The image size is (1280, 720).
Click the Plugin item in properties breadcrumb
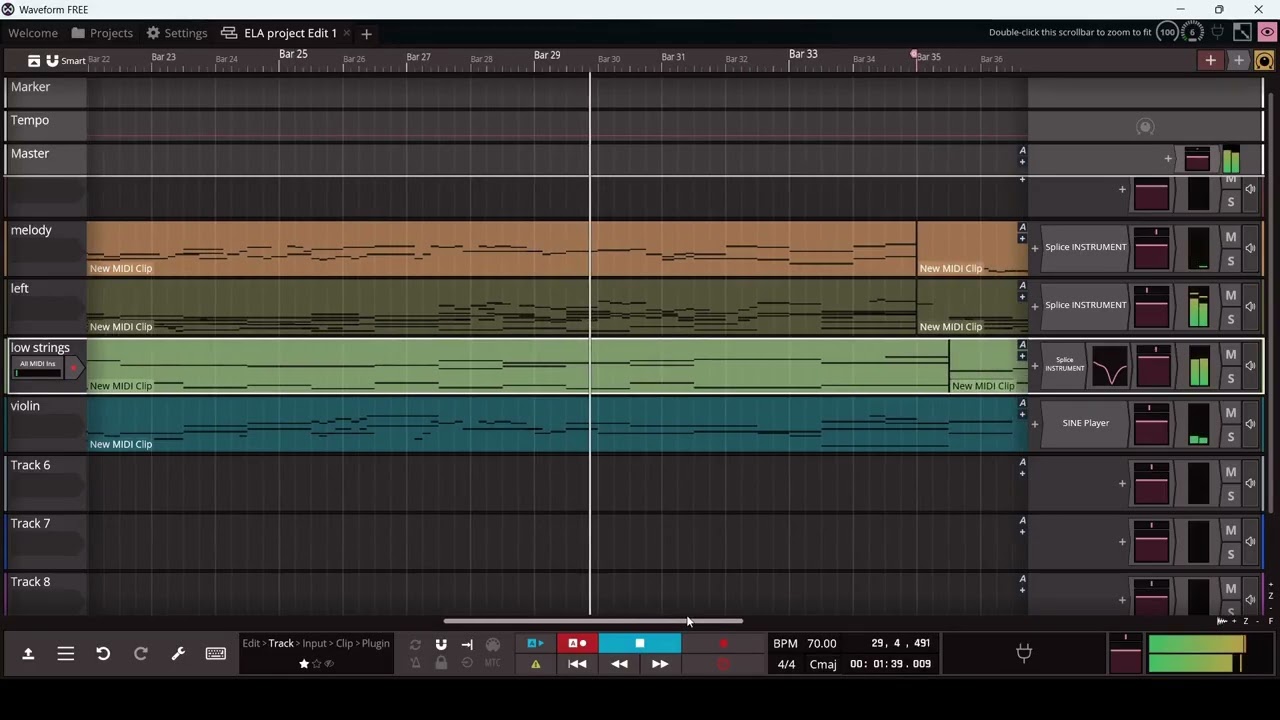(376, 644)
